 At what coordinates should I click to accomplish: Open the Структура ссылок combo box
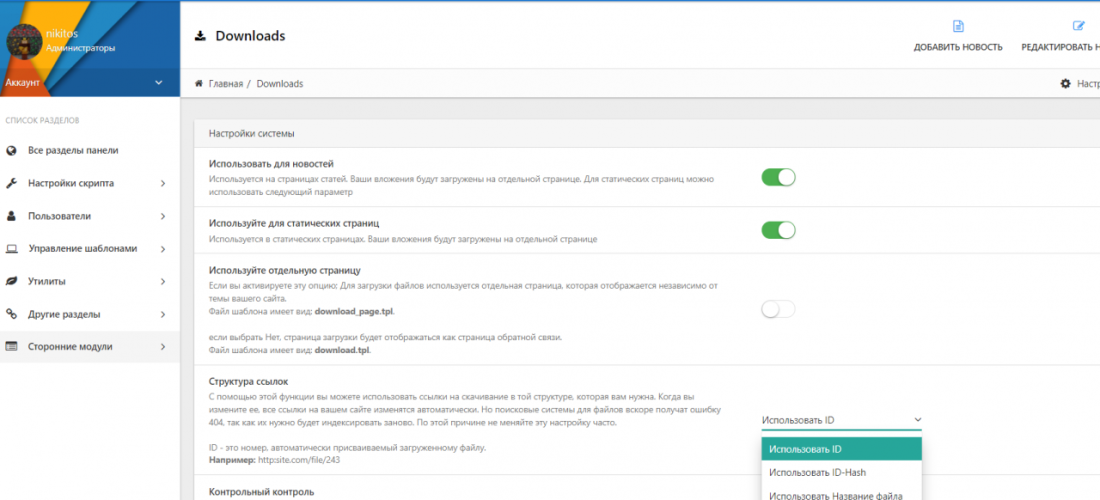[x=841, y=421]
